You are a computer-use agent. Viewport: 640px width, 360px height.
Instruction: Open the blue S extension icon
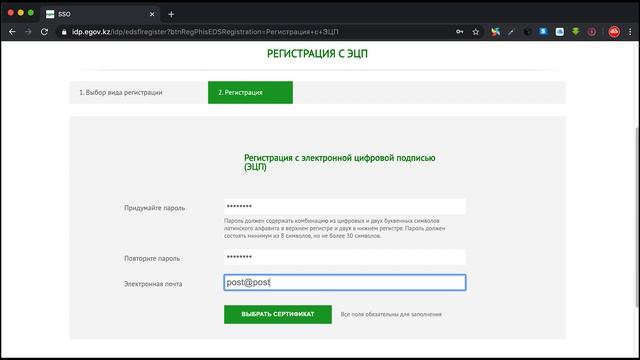coord(543,31)
